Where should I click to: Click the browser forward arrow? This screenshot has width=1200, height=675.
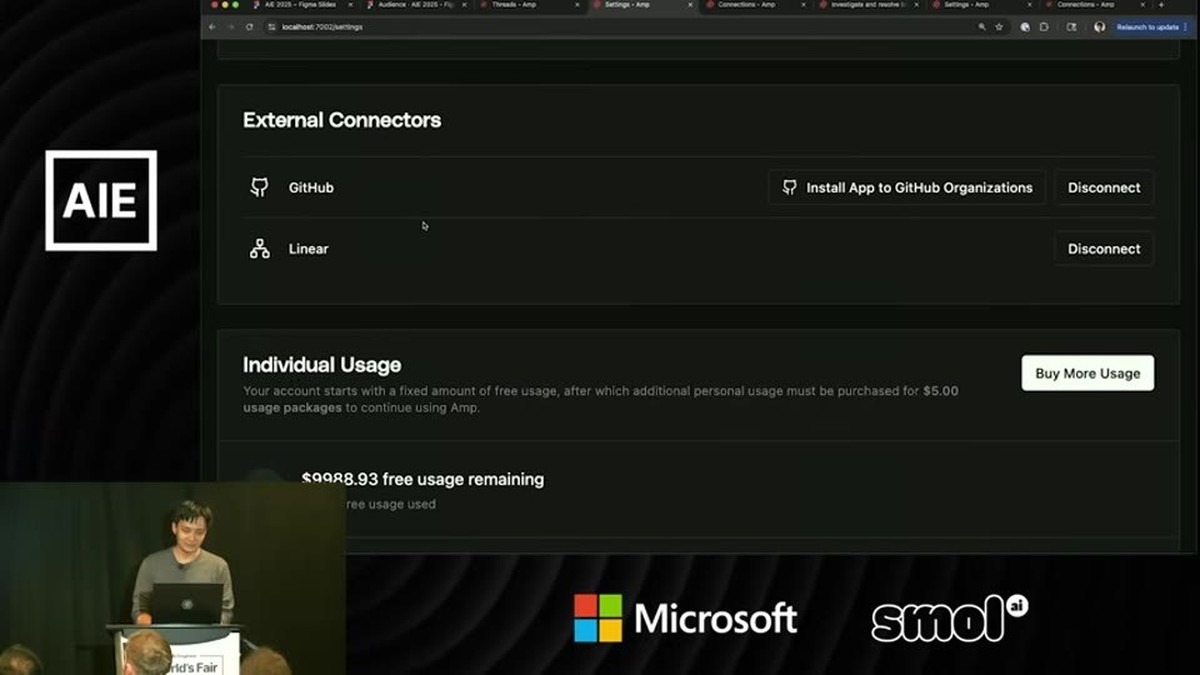pos(230,27)
